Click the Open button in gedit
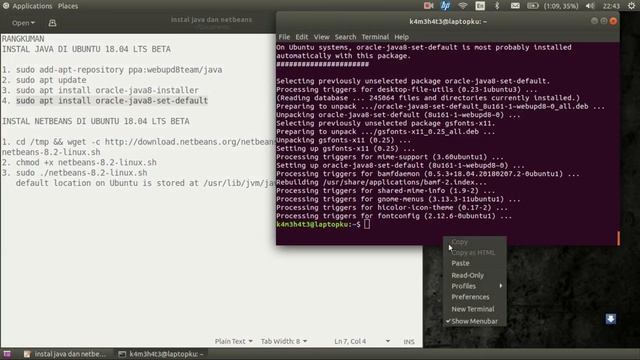 point(23,23)
